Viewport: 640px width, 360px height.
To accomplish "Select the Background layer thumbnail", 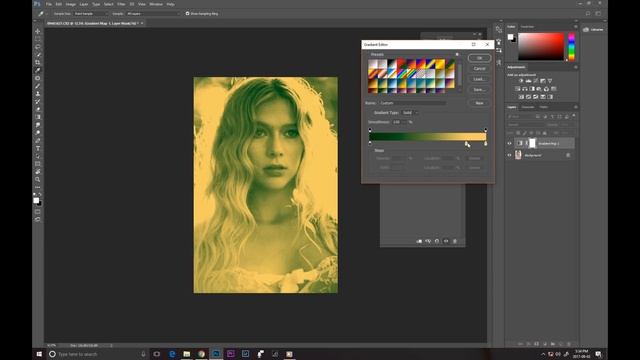I will click(x=518, y=155).
